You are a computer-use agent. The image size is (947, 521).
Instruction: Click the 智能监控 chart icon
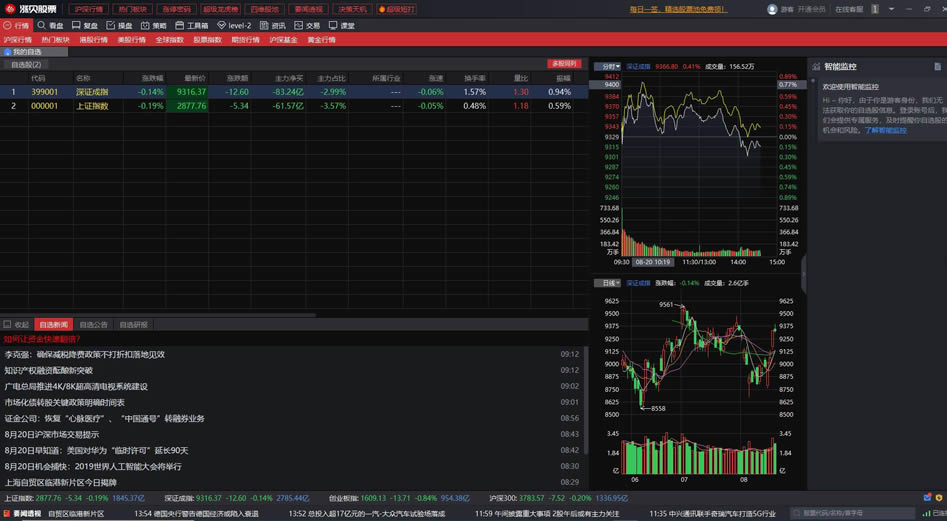coord(816,66)
